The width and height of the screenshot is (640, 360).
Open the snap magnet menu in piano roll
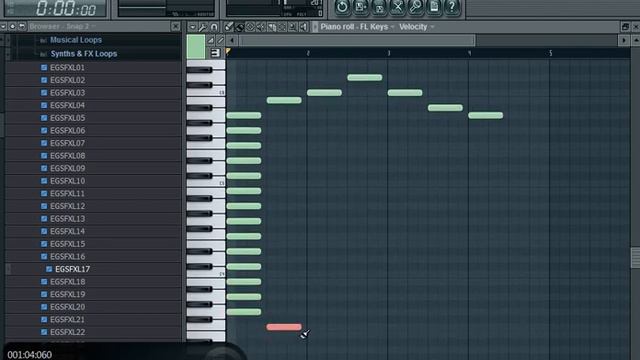click(213, 27)
